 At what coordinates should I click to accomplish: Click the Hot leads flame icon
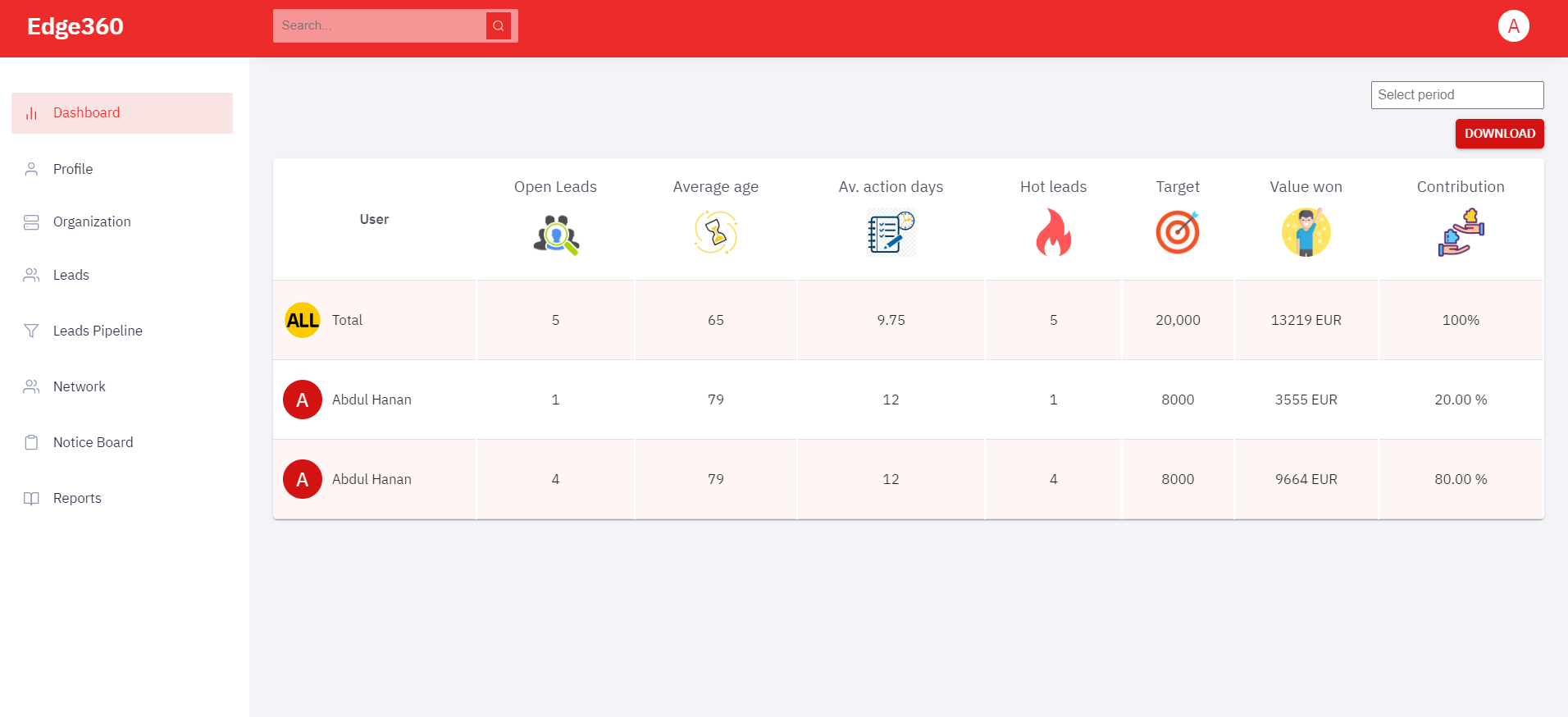click(1053, 233)
